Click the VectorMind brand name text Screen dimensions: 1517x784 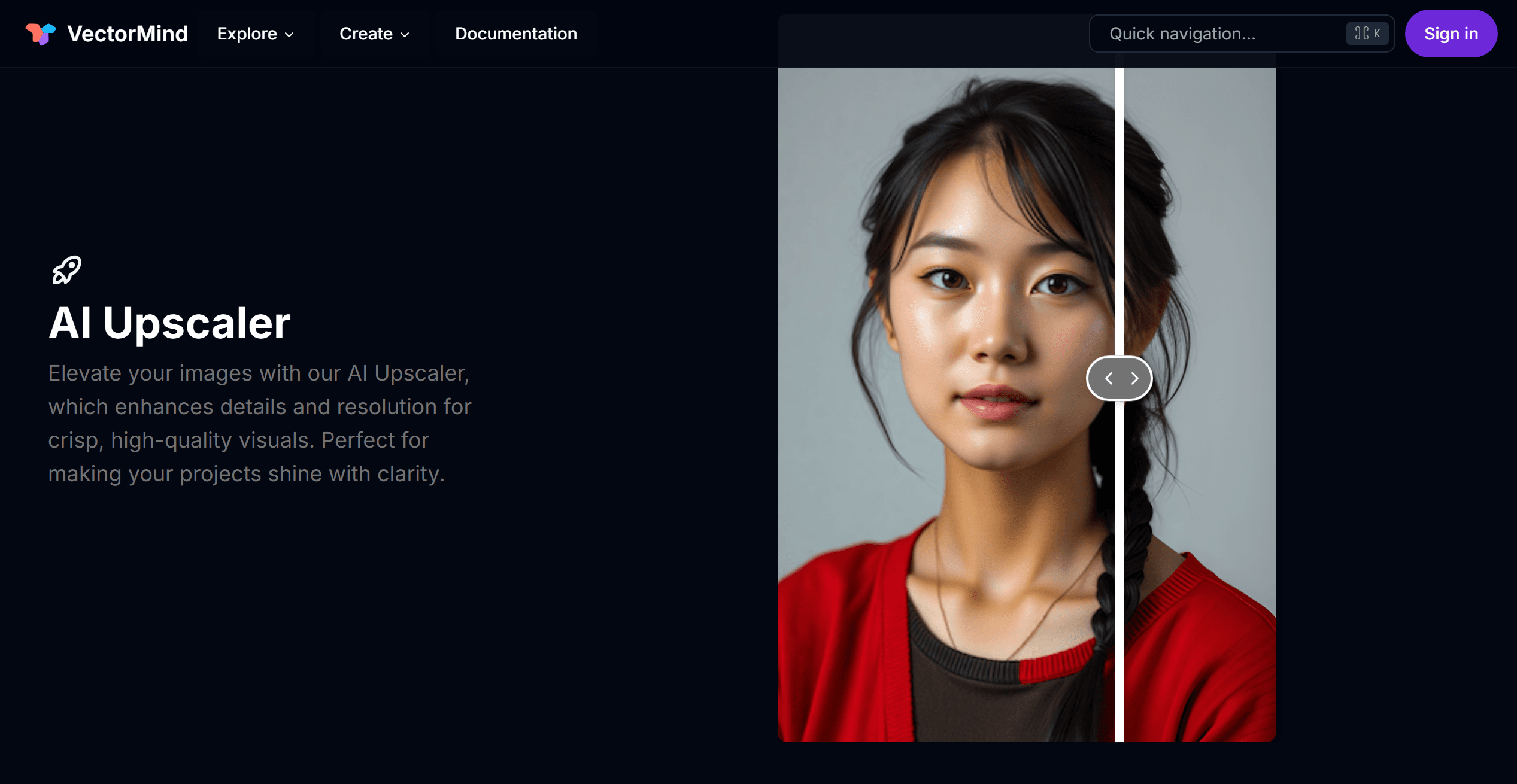tap(128, 34)
